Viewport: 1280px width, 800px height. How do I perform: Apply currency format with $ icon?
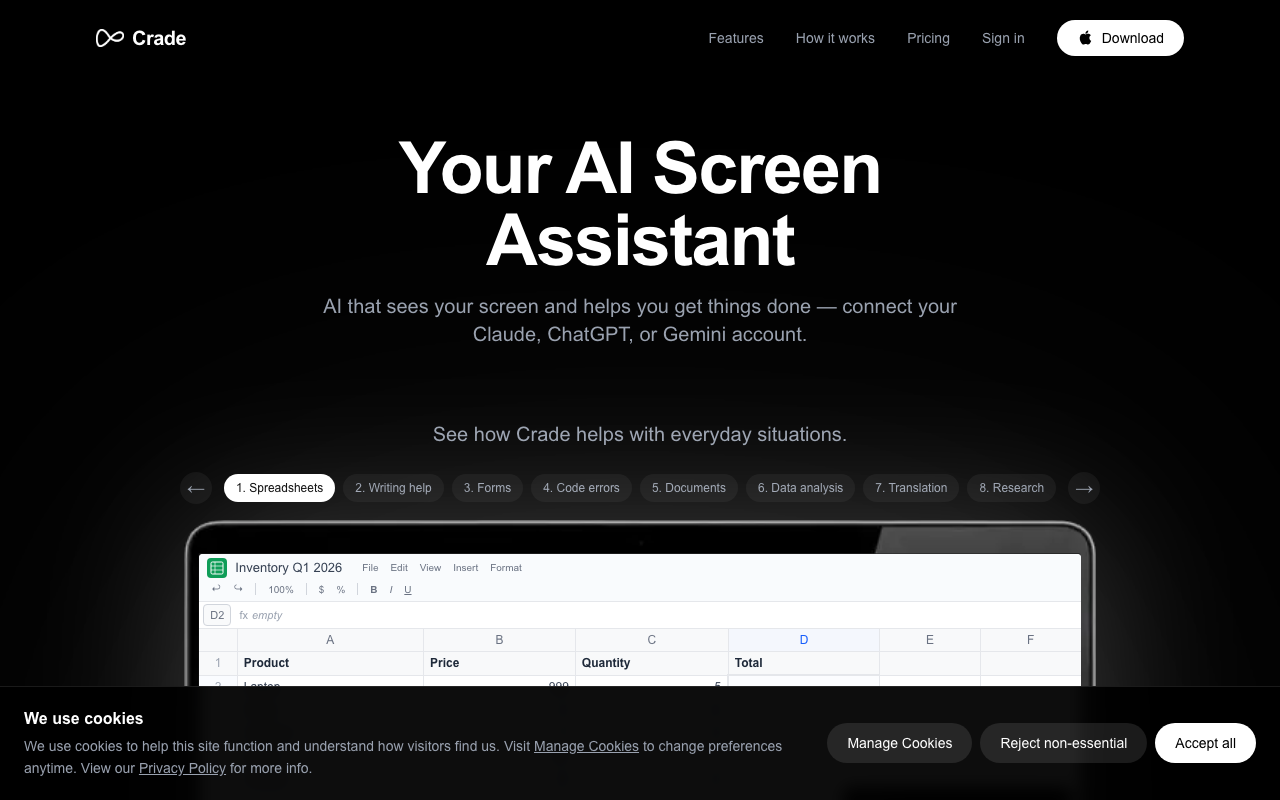coord(321,590)
